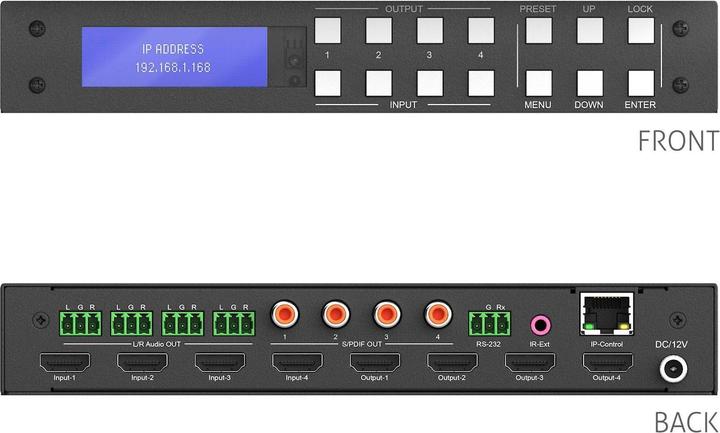
Task: Click the PRESET button
Action: point(539,30)
